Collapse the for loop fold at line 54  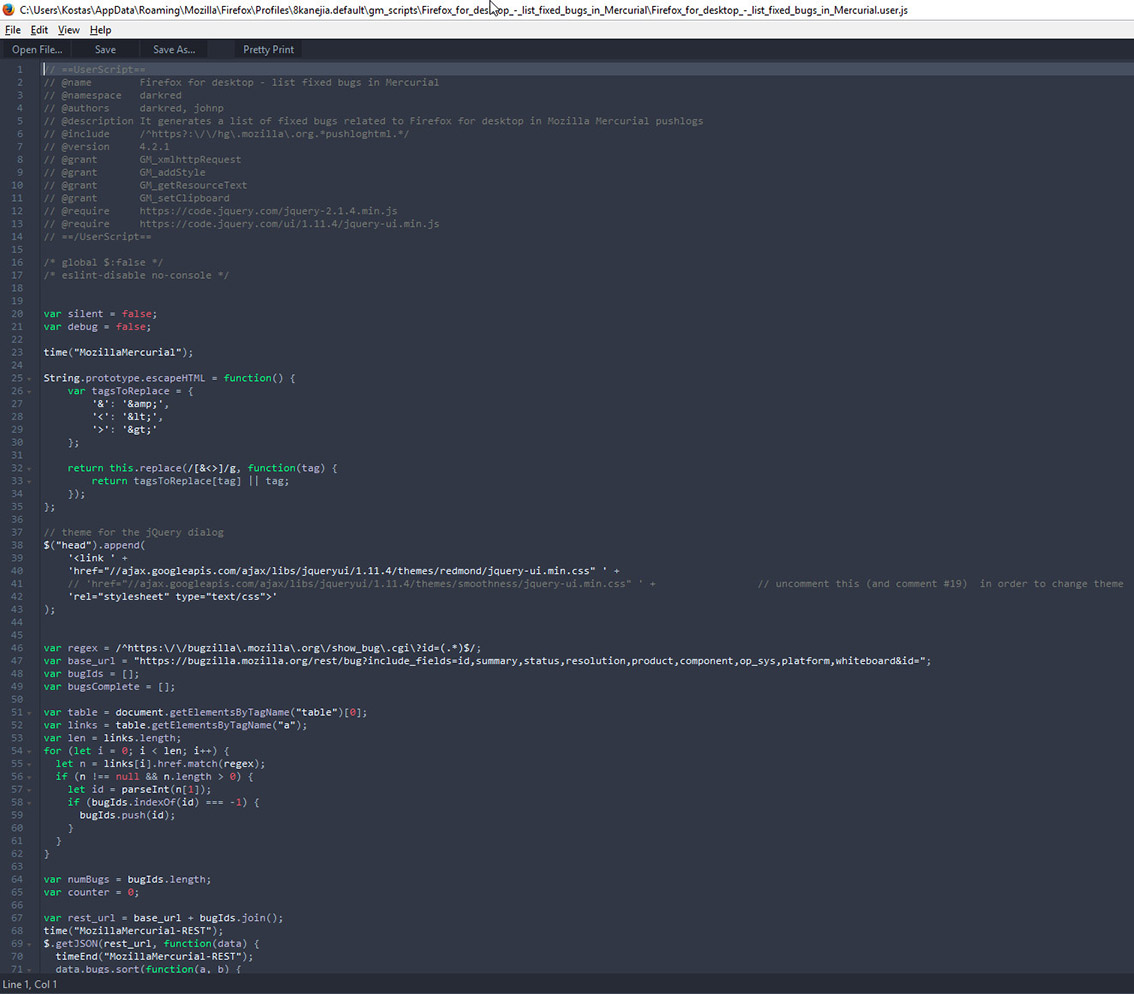(29, 752)
